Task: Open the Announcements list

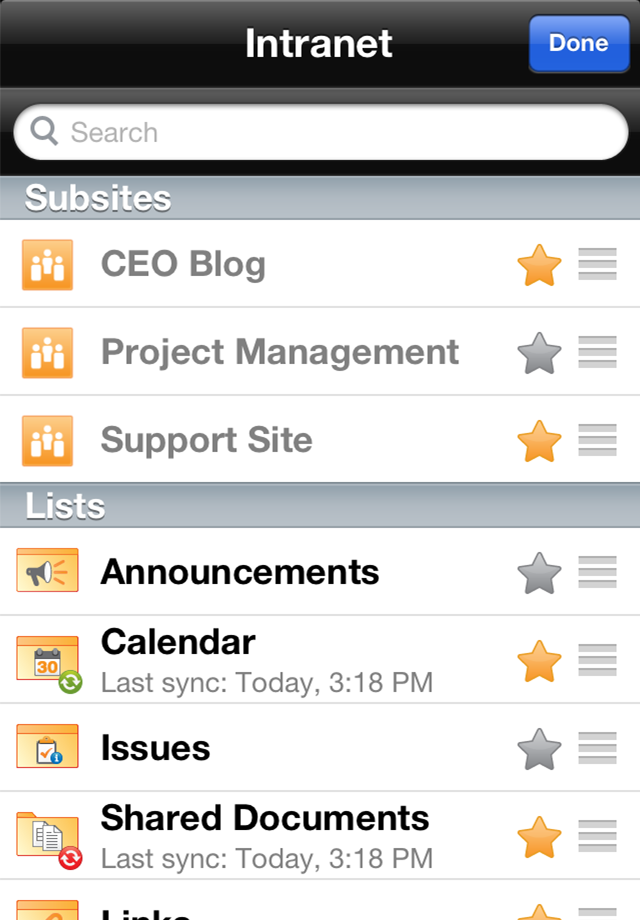Action: point(240,572)
